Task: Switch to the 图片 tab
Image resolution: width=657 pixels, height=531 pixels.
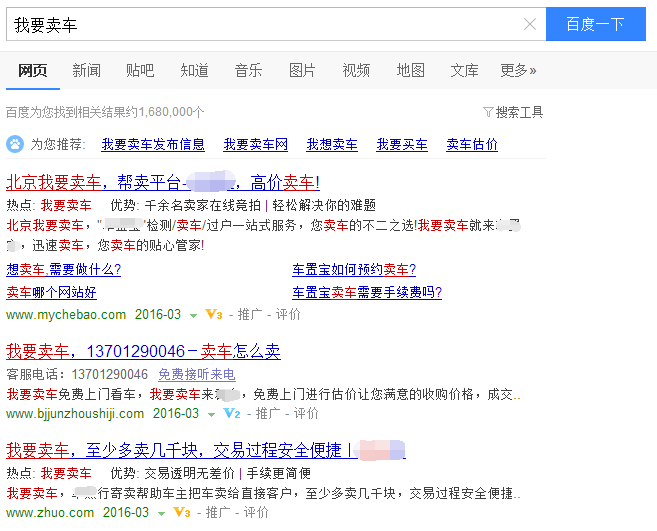Action: [x=302, y=70]
